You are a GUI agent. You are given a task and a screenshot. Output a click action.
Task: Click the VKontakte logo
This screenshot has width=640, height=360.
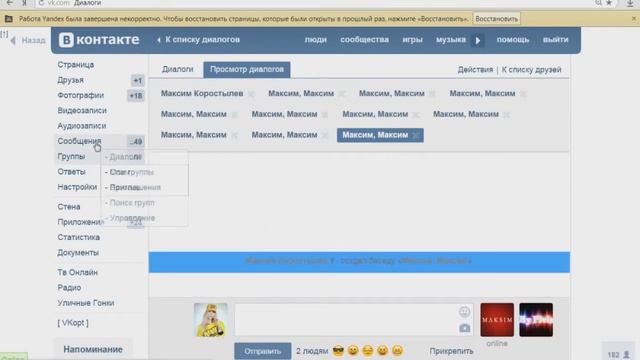[99, 40]
